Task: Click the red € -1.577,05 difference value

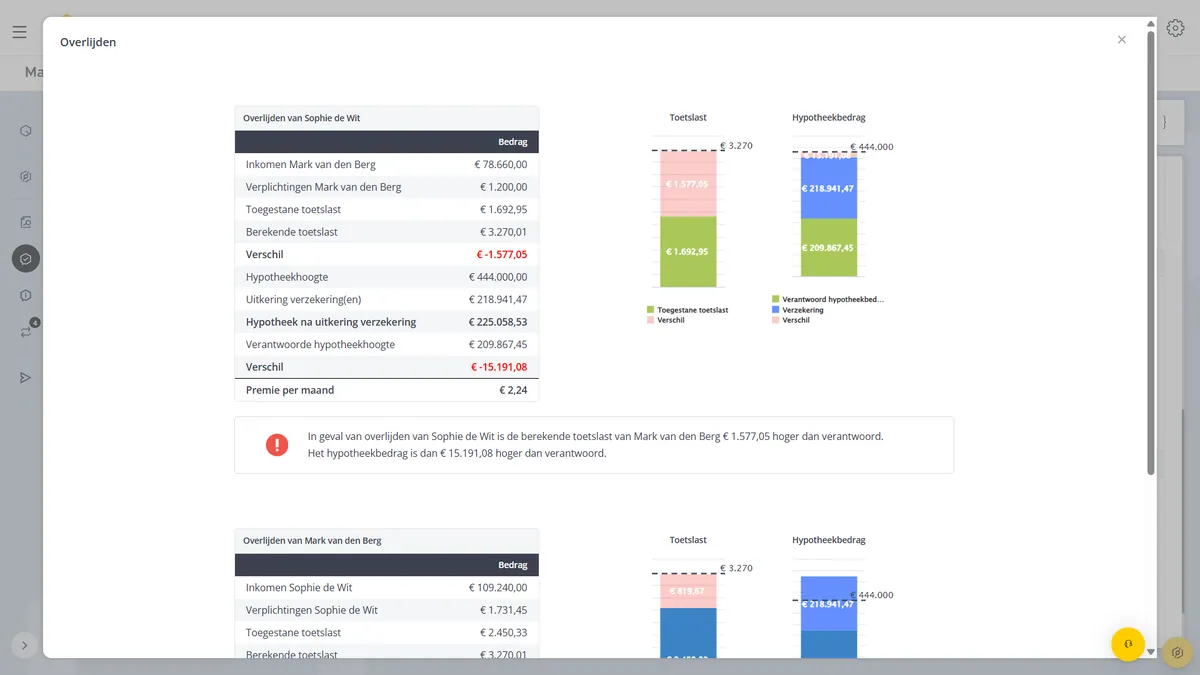Action: point(502,255)
